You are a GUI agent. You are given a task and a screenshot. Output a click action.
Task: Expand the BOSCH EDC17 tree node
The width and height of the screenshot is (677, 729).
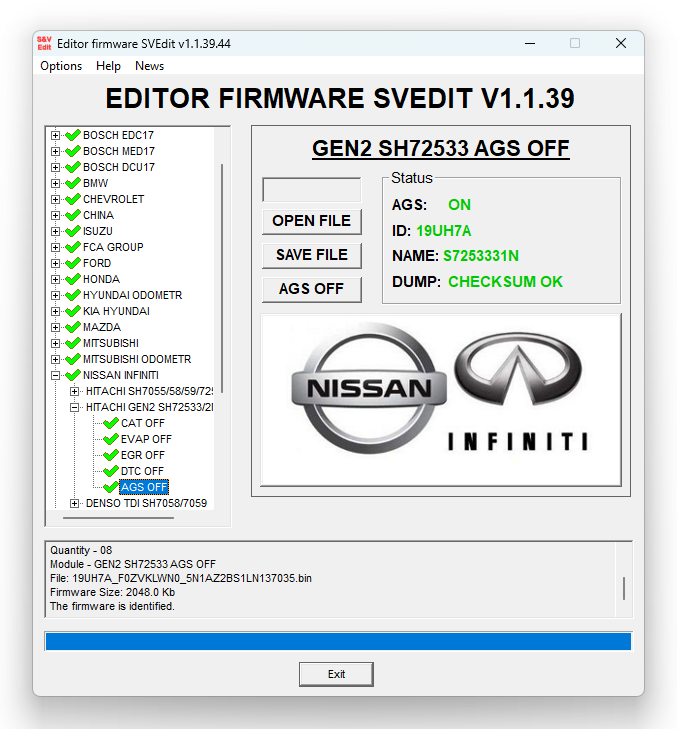55,135
